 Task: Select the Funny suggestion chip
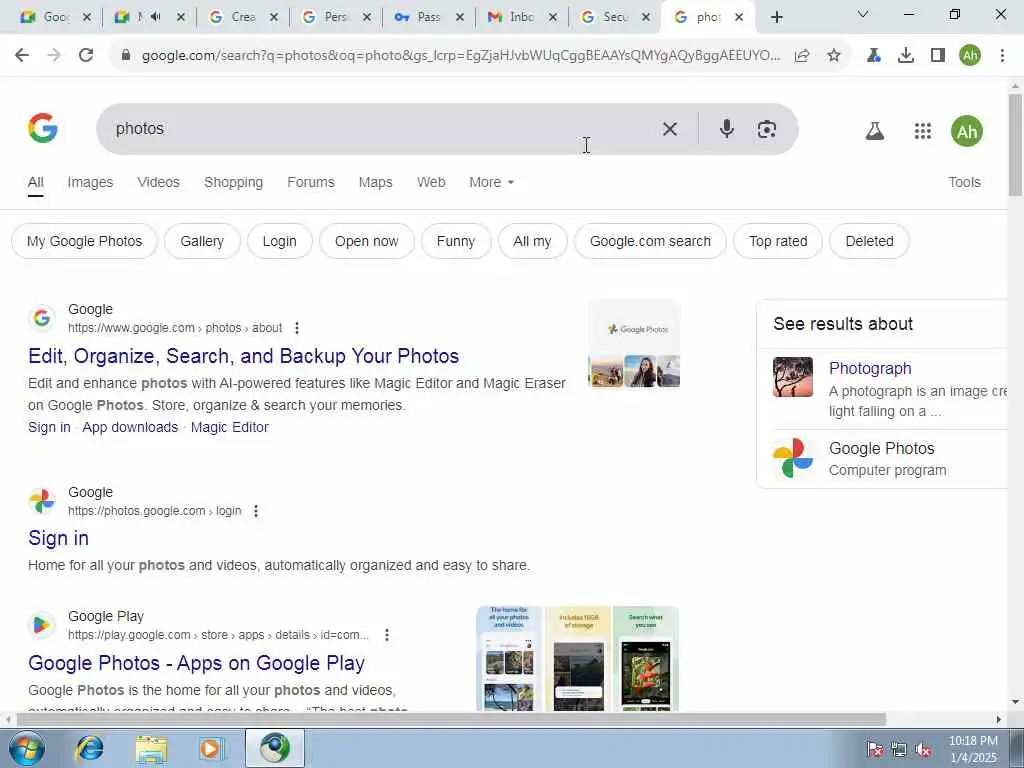pos(456,241)
